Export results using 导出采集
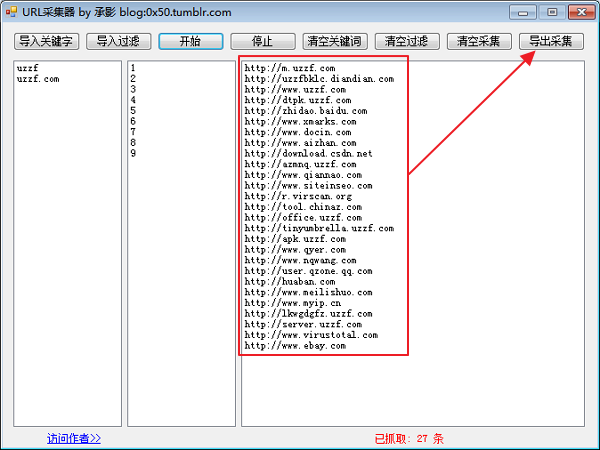Viewport: 600px width, 450px height. coord(551,41)
